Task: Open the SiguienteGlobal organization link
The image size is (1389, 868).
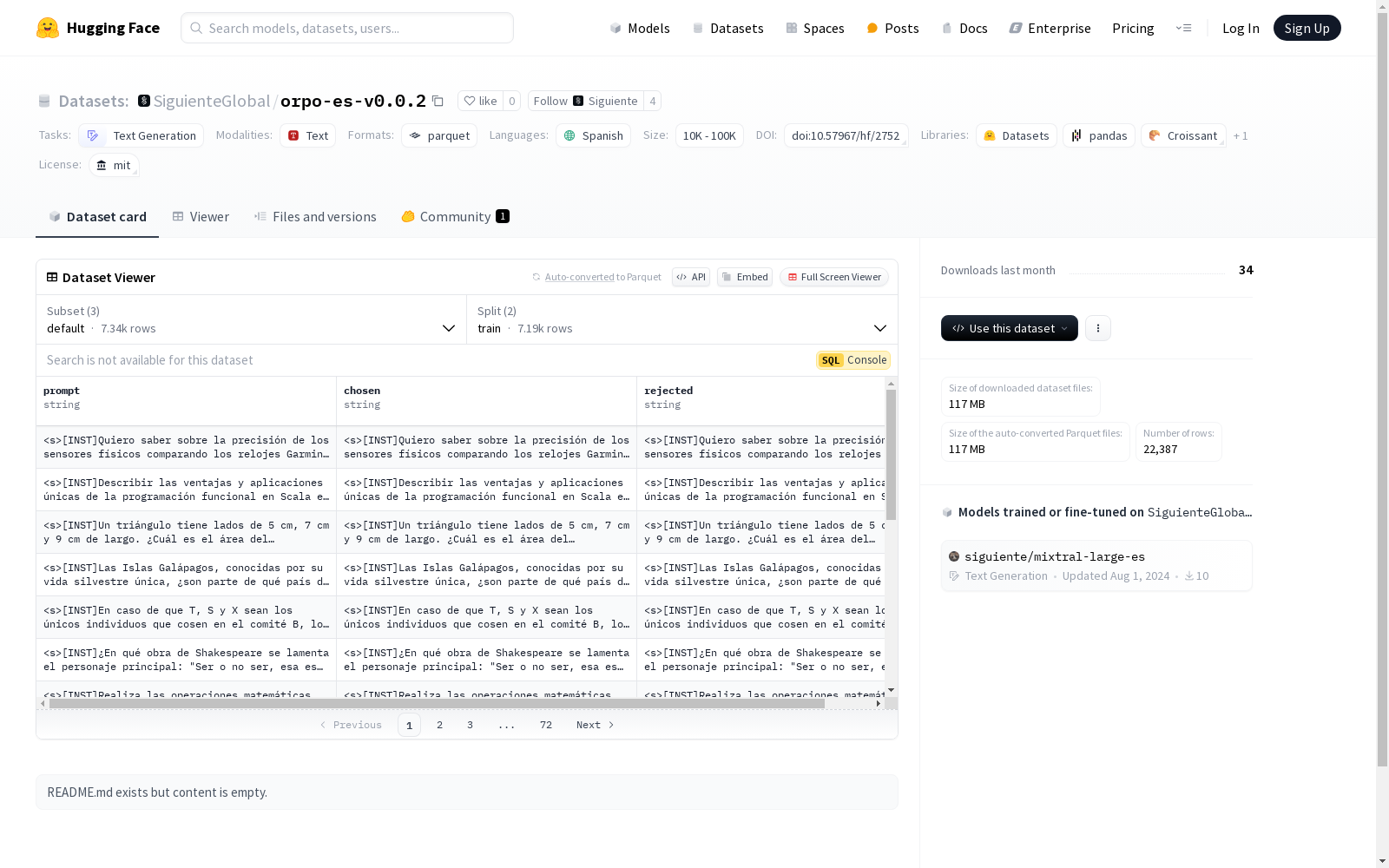Action: (x=212, y=101)
